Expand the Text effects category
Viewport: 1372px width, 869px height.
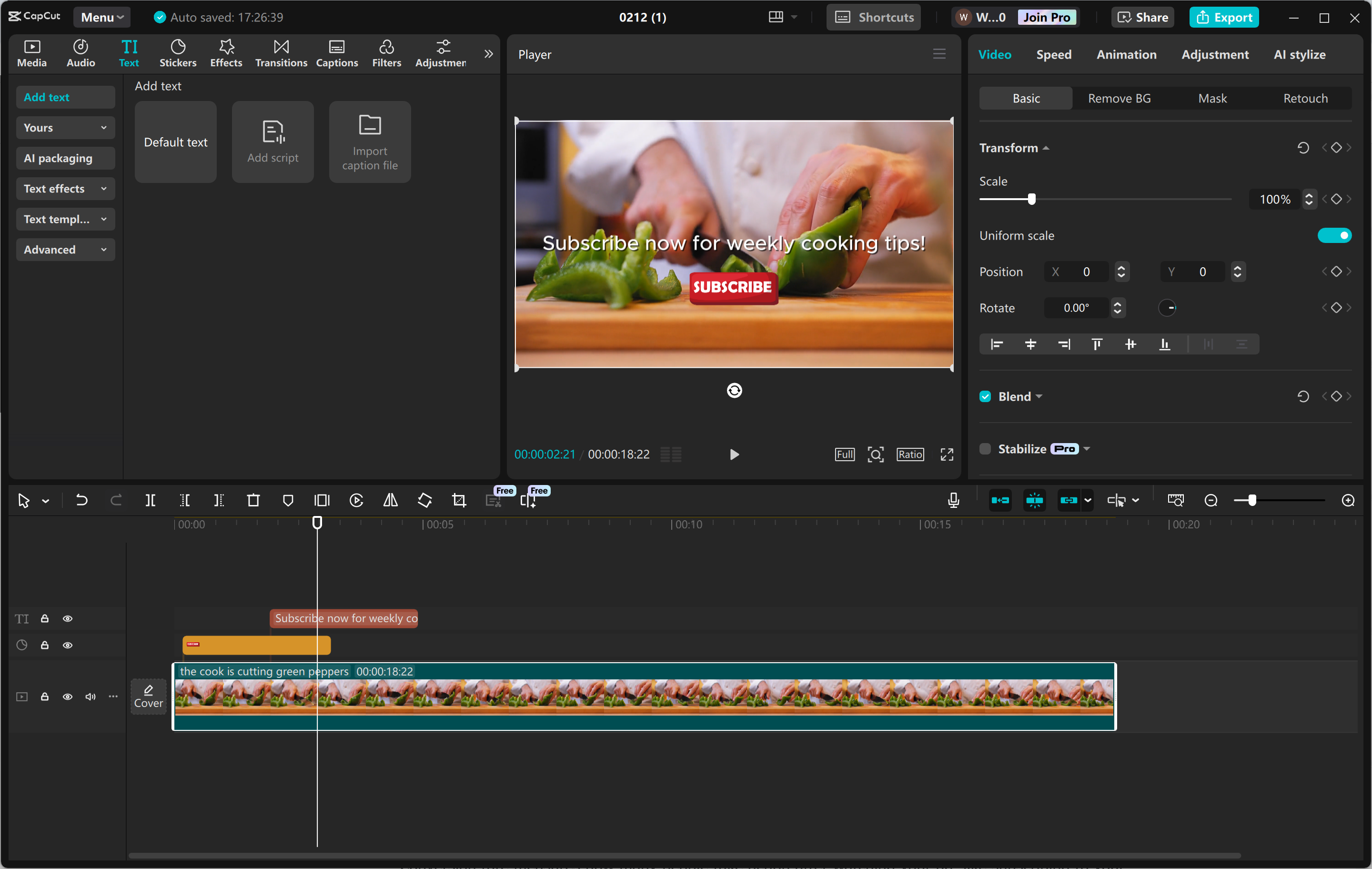click(65, 189)
